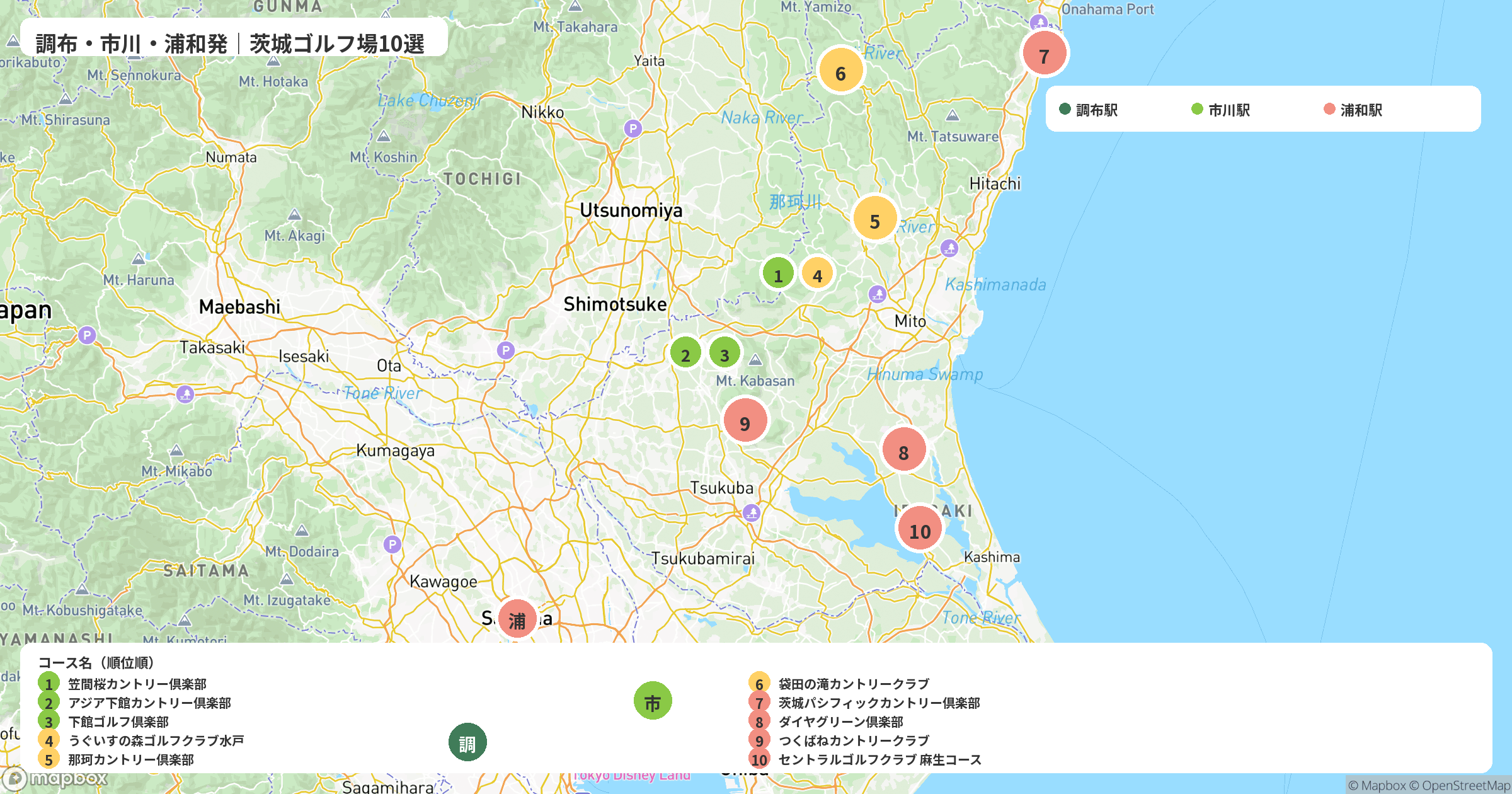The image size is (1512, 794).
Task: Click the Maebashi city label
Action: point(239,307)
